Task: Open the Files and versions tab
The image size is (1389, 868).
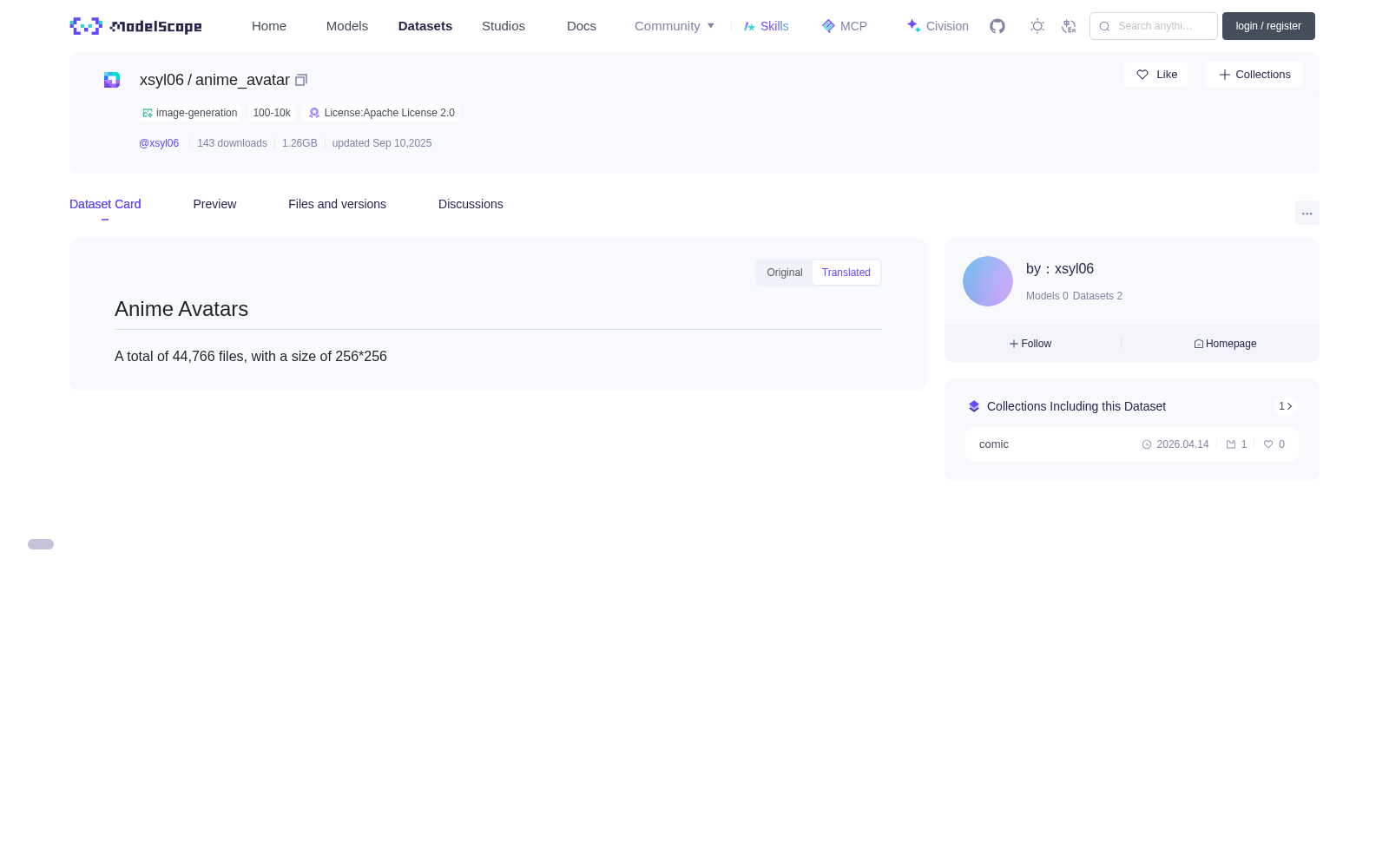Action: tap(337, 204)
